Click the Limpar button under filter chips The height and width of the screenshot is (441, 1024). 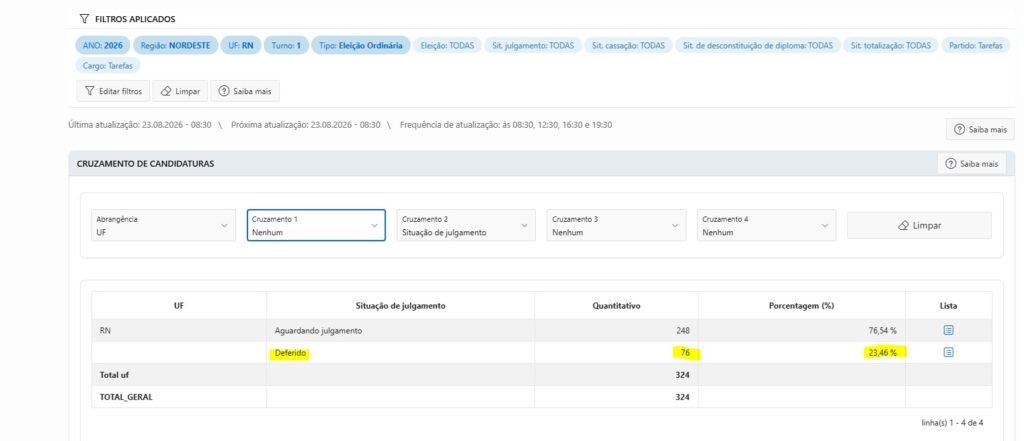point(180,91)
